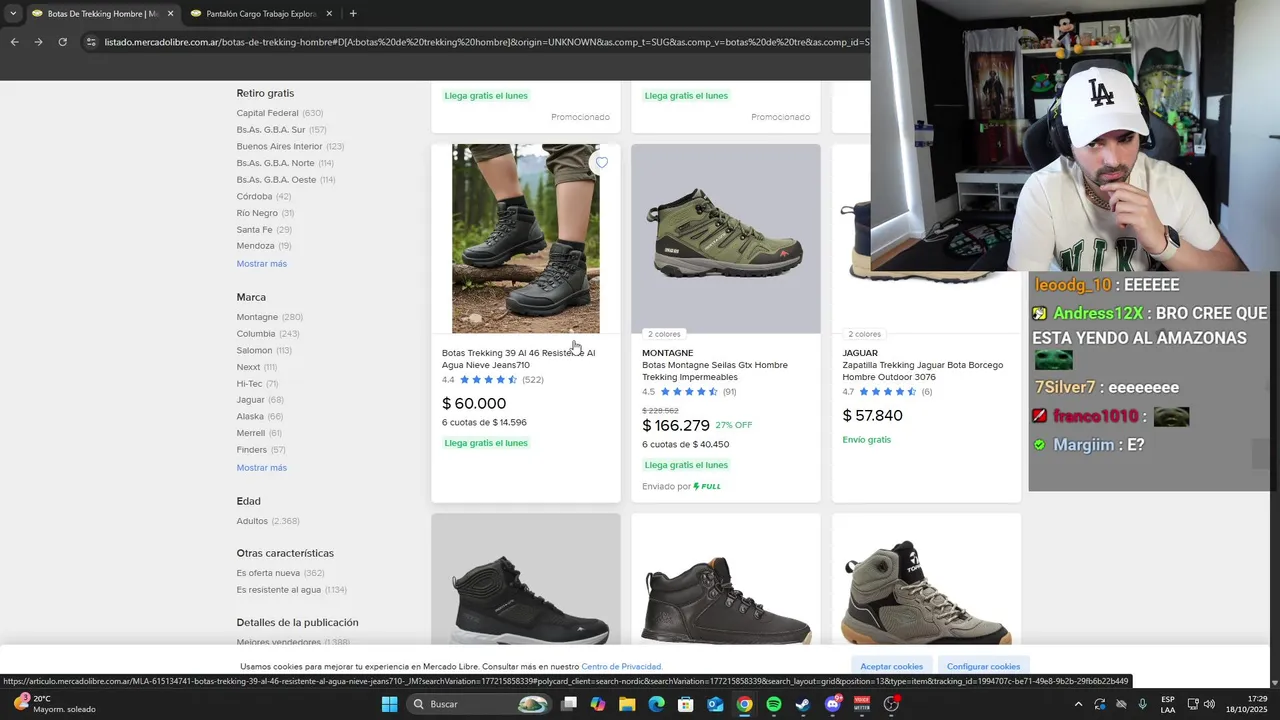Click 2 colores badge on Montagne card
The width and height of the screenshot is (1280, 720).
click(x=664, y=334)
